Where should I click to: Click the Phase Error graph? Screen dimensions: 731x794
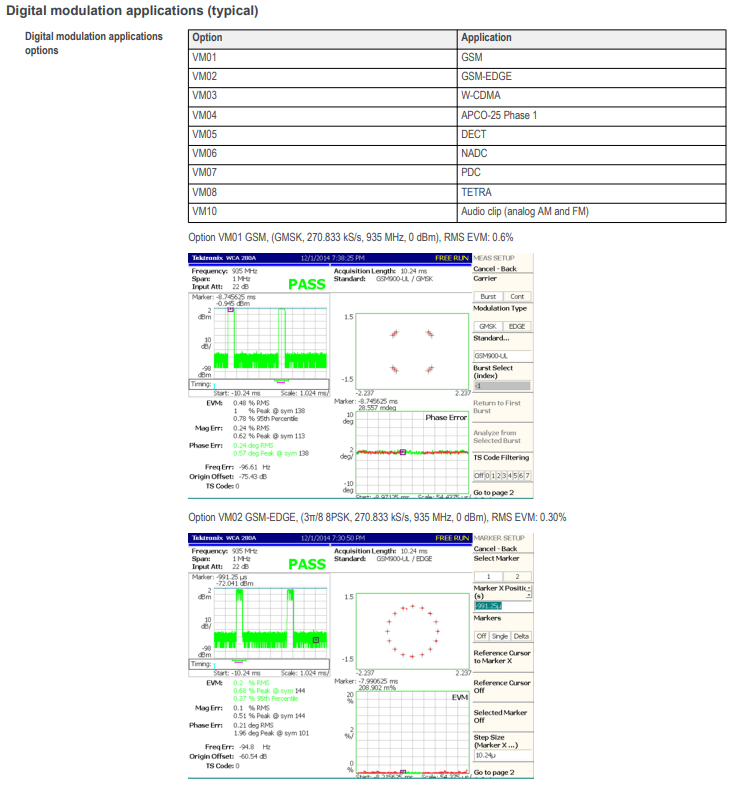(412, 452)
